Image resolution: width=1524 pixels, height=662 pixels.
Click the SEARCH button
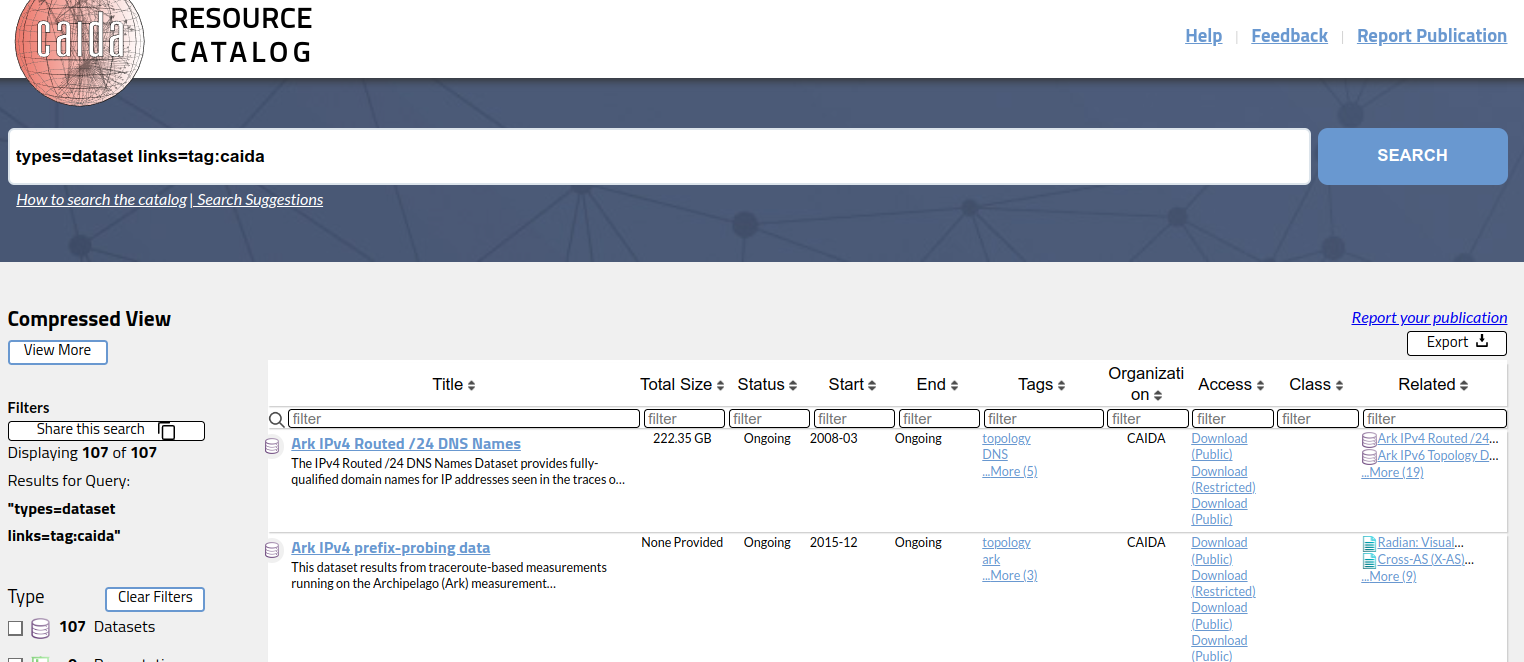pyautogui.click(x=1412, y=156)
